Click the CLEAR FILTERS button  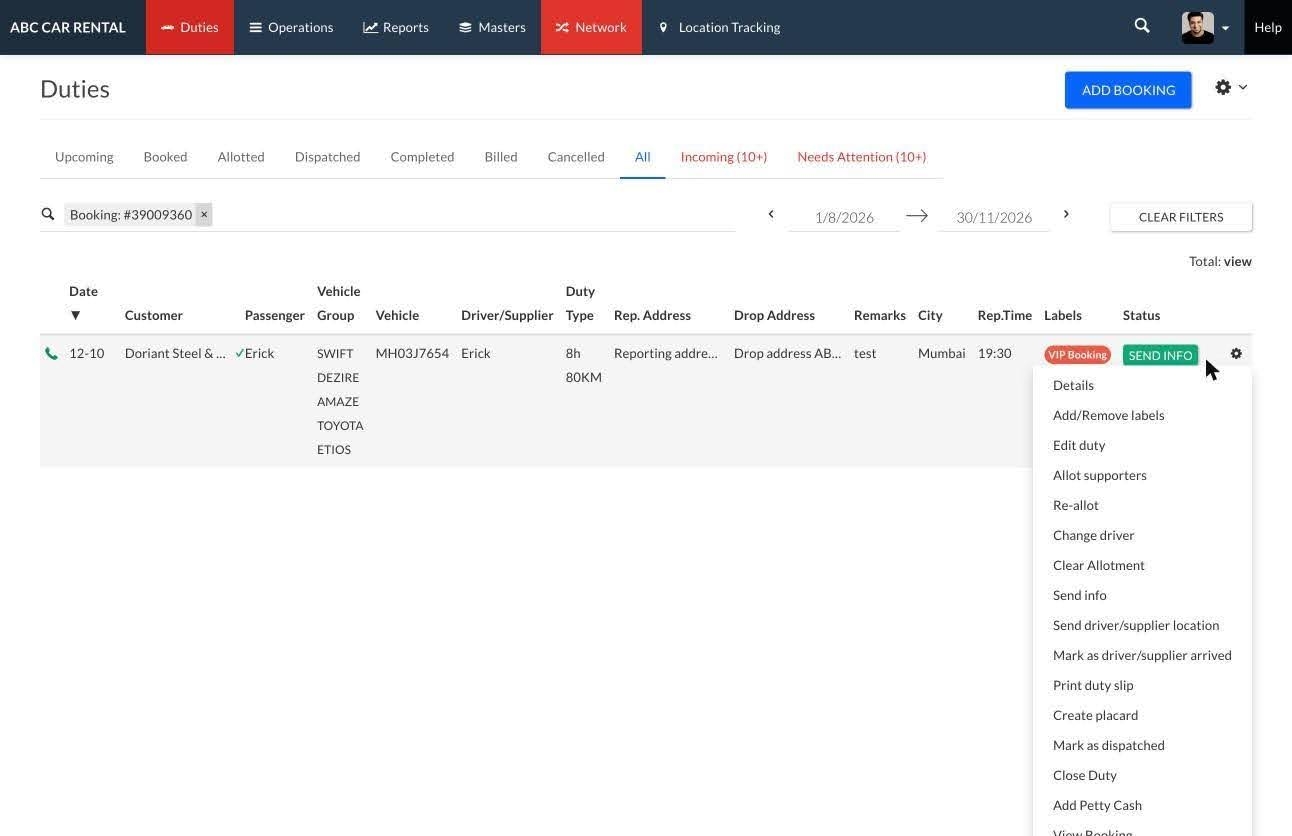[1181, 217]
